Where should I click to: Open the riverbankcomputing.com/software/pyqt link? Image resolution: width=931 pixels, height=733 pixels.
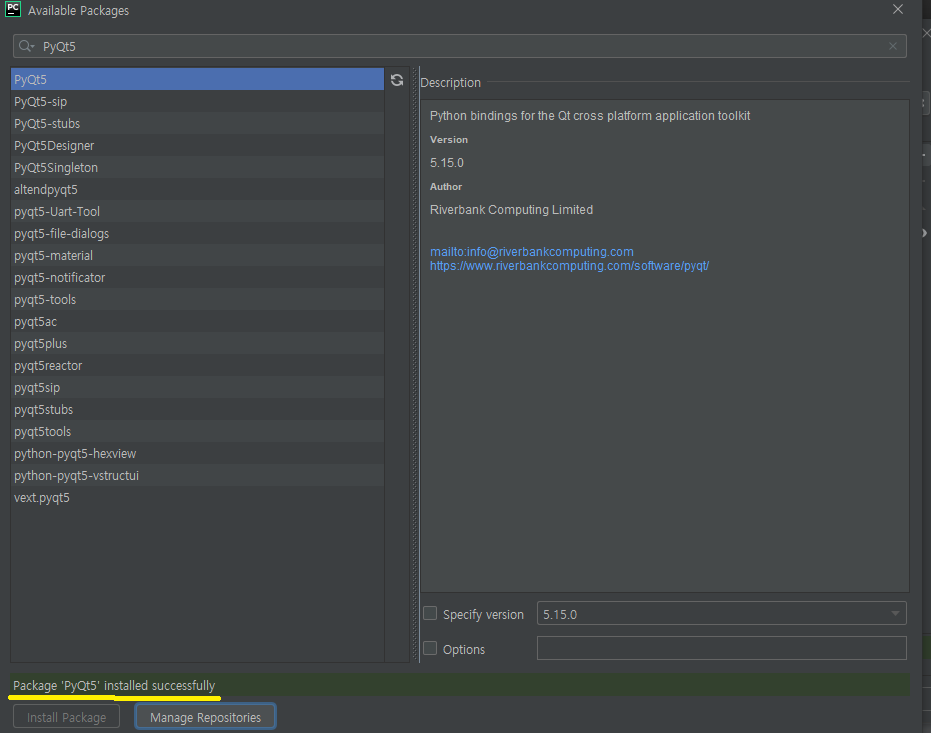(x=569, y=266)
